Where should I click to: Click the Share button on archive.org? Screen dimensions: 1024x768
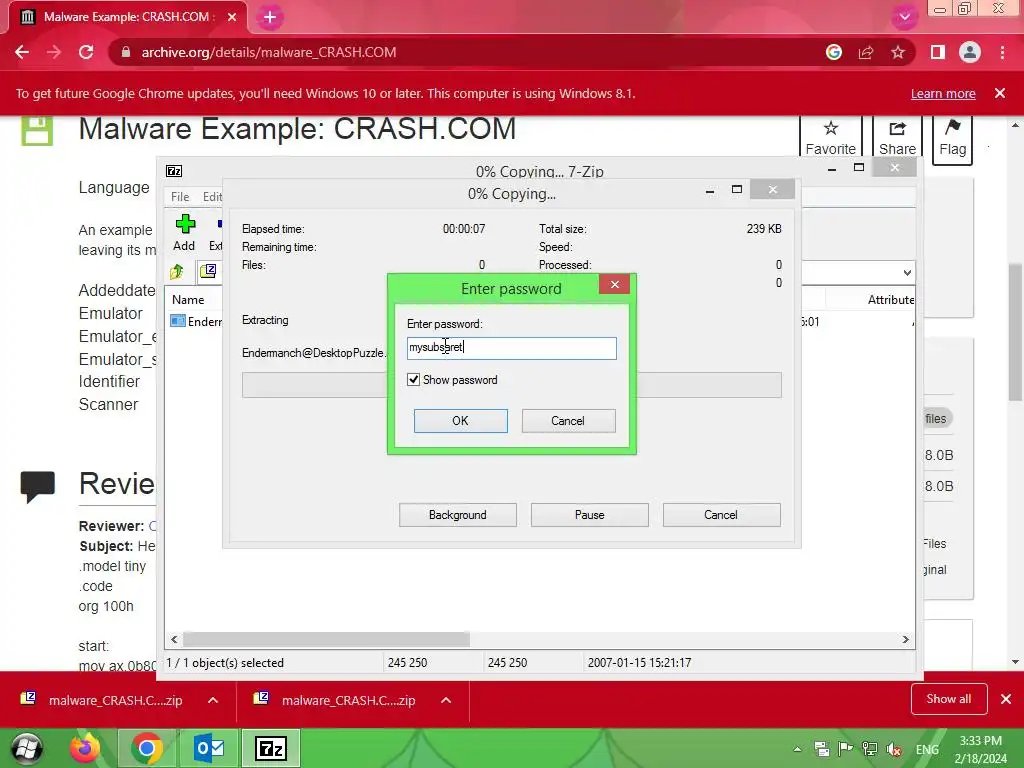pyautogui.click(x=897, y=138)
